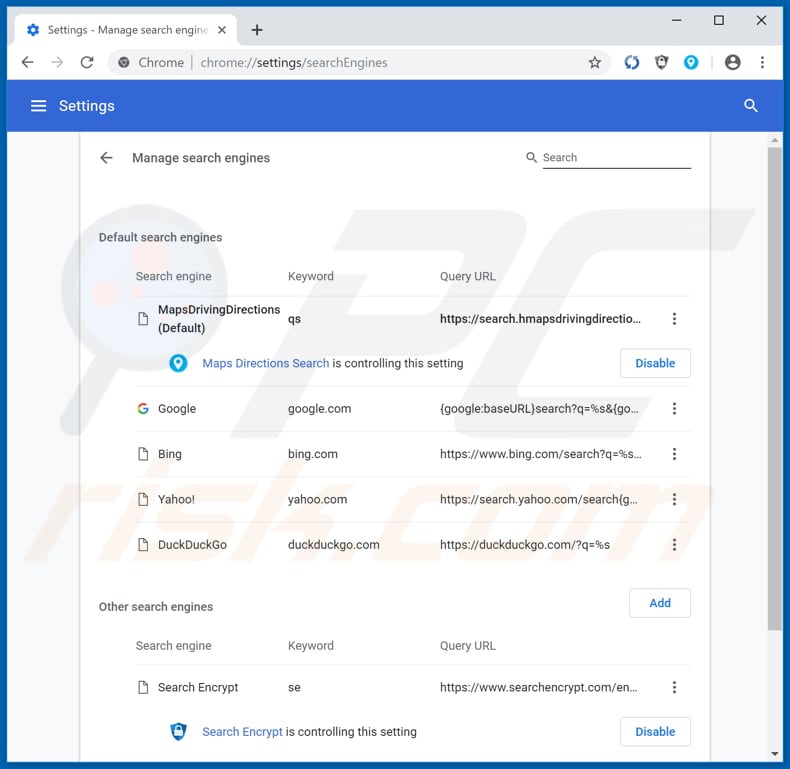Click the google.com keyword

click(319, 409)
